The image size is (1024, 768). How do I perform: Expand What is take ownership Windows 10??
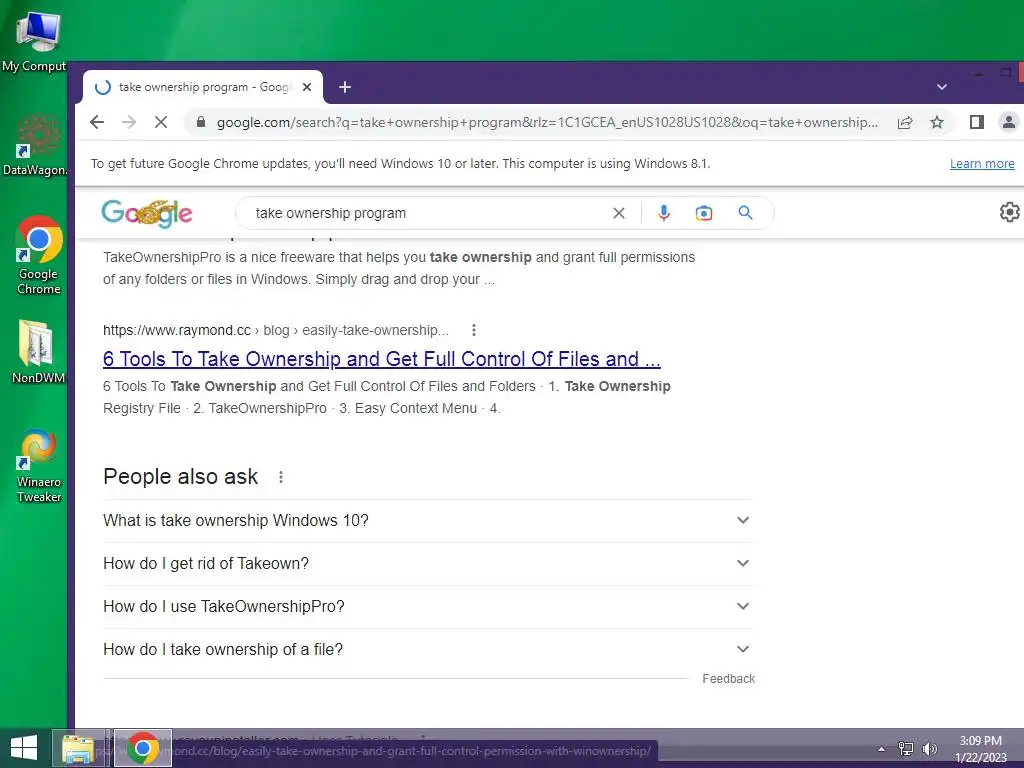pos(428,520)
